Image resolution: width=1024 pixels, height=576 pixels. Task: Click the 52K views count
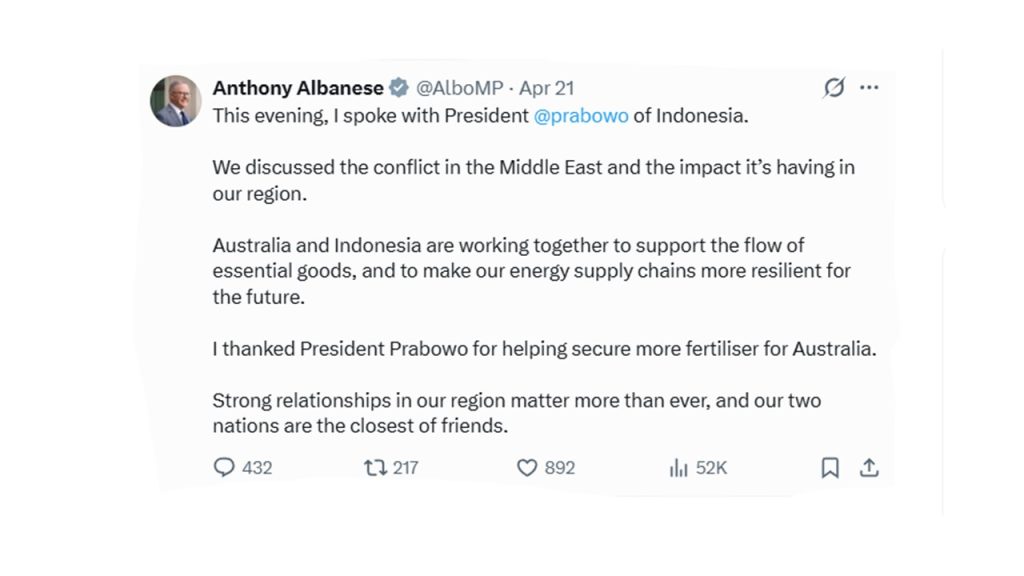pyautogui.click(x=712, y=467)
